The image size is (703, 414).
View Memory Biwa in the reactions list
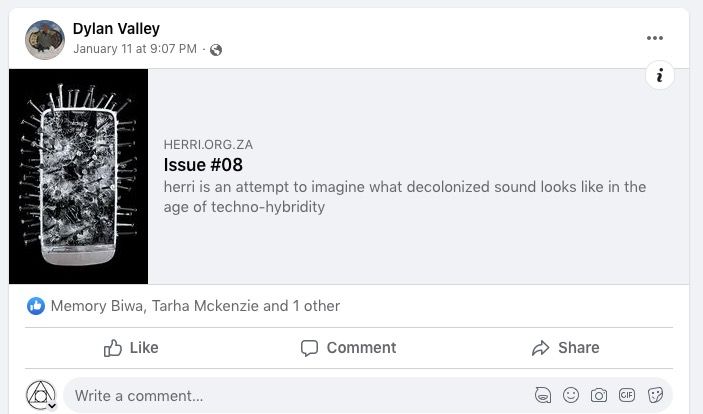96,306
